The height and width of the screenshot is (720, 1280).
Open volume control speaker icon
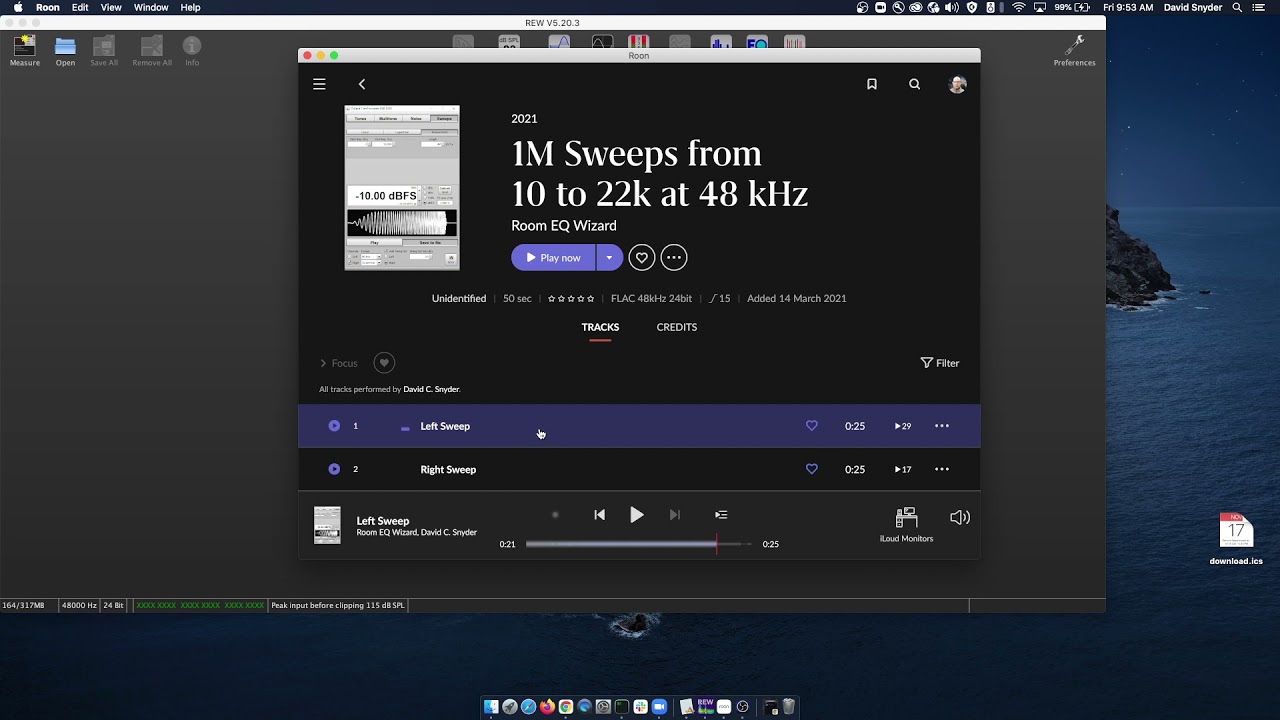[x=960, y=517]
